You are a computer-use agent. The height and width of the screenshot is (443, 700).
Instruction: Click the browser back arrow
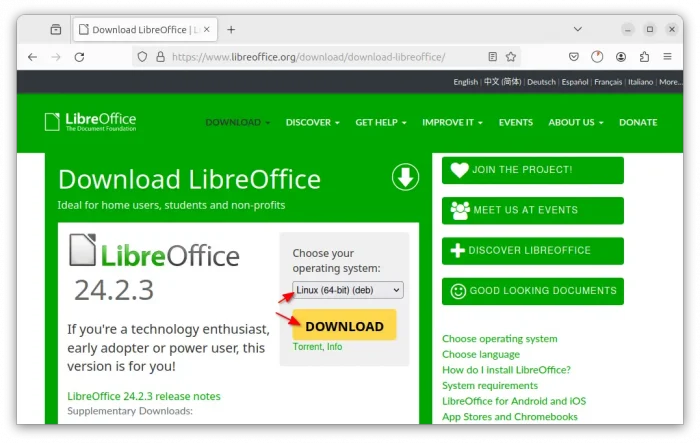(32, 57)
